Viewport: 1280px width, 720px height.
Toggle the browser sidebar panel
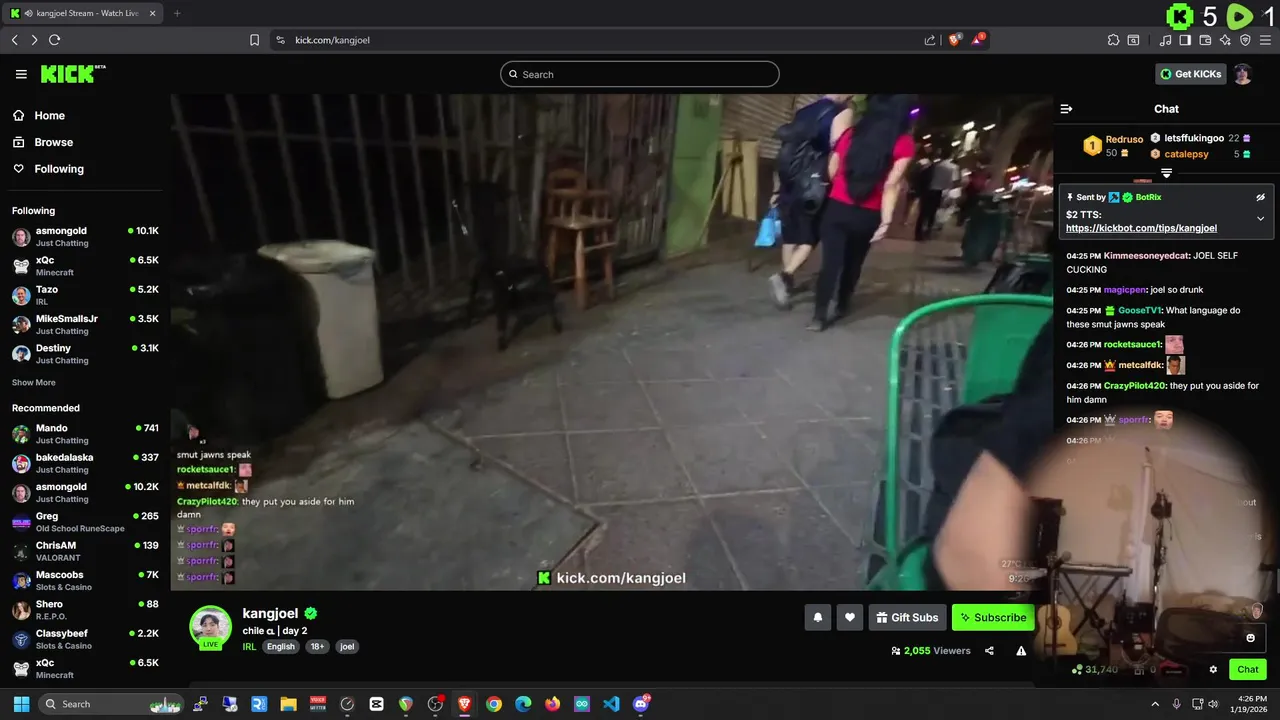[x=1185, y=40]
